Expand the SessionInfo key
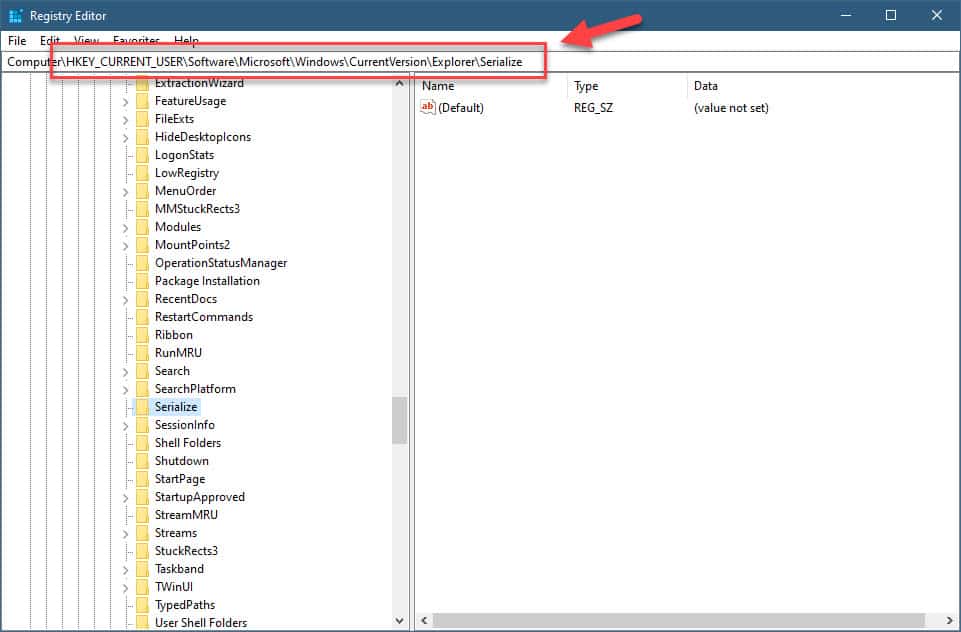Viewport: 961px width, 632px height. pyautogui.click(x=125, y=425)
